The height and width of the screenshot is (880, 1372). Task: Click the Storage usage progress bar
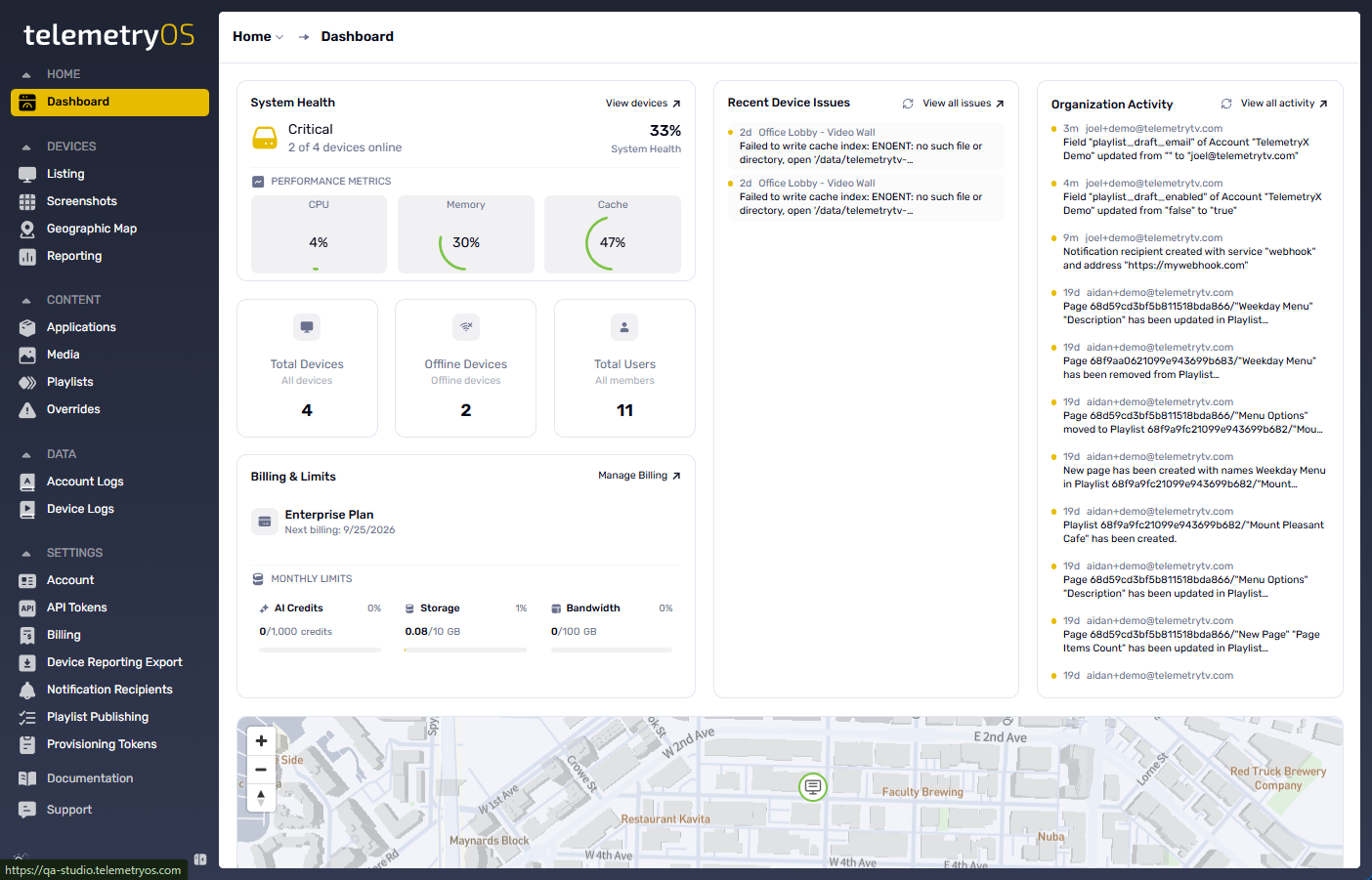click(465, 650)
